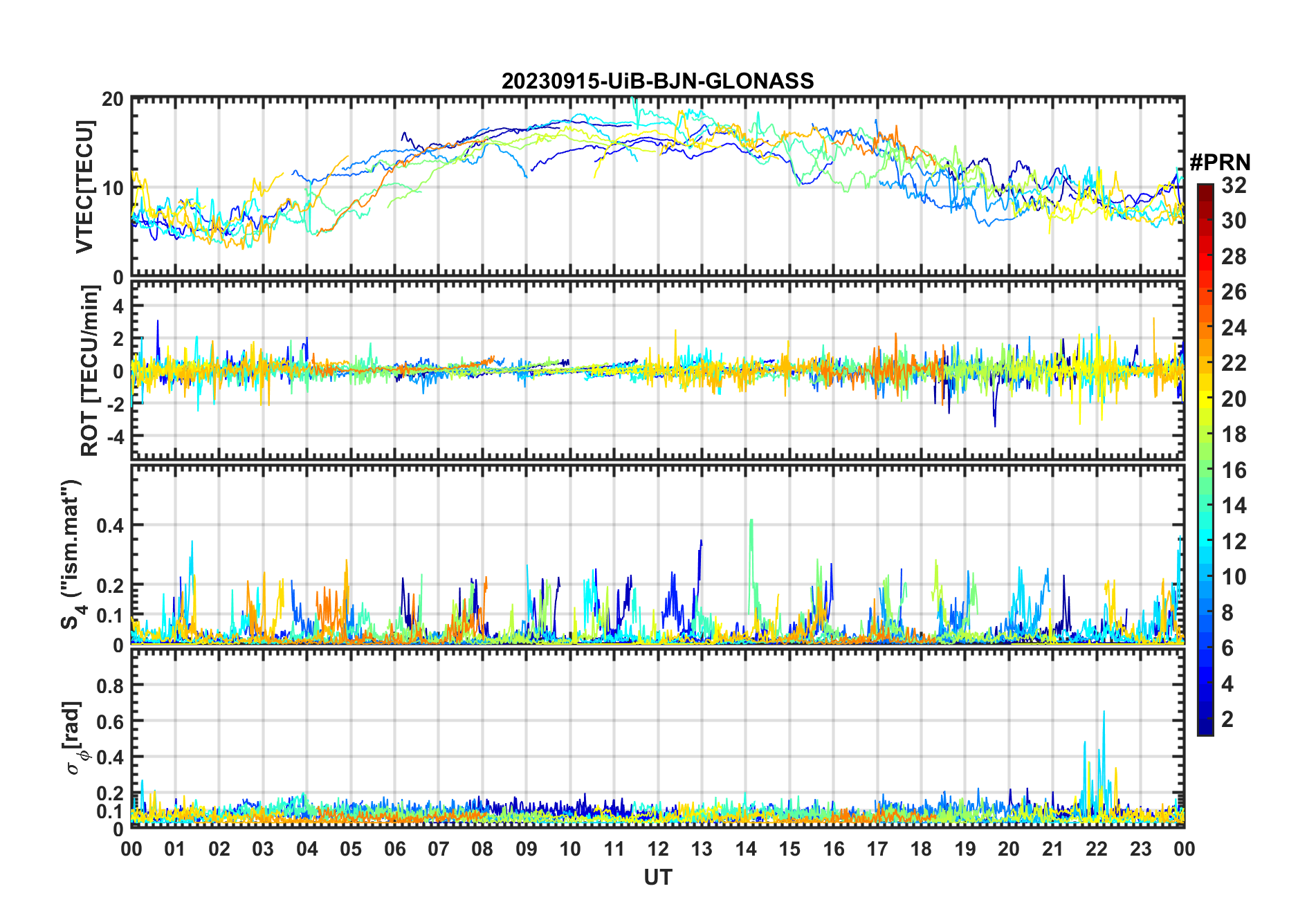Screen dimensions: 1316x920
Task: Click the 0.4 tick on the σφ axis
Action: [110, 757]
